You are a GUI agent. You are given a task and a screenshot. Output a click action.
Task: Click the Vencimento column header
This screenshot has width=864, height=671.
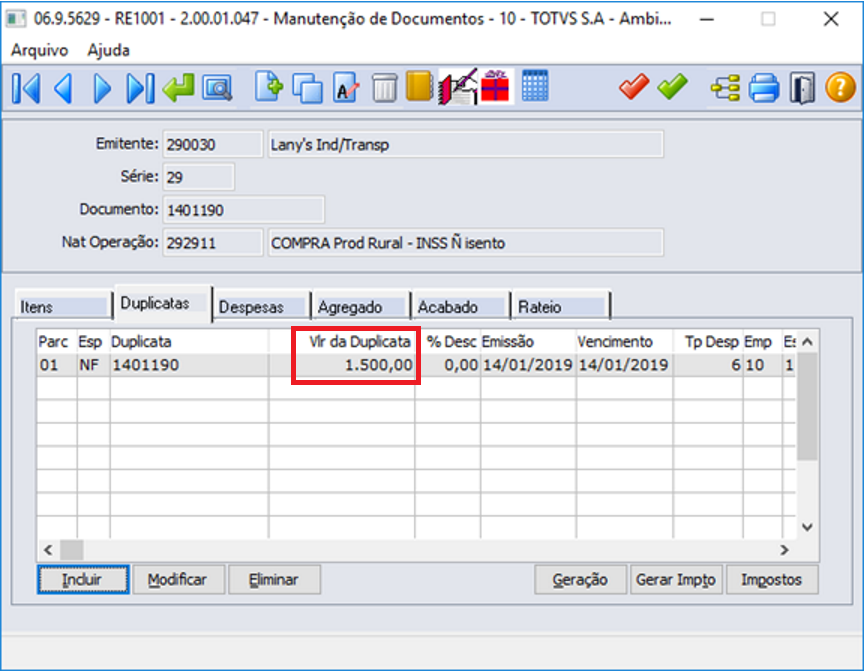click(624, 342)
